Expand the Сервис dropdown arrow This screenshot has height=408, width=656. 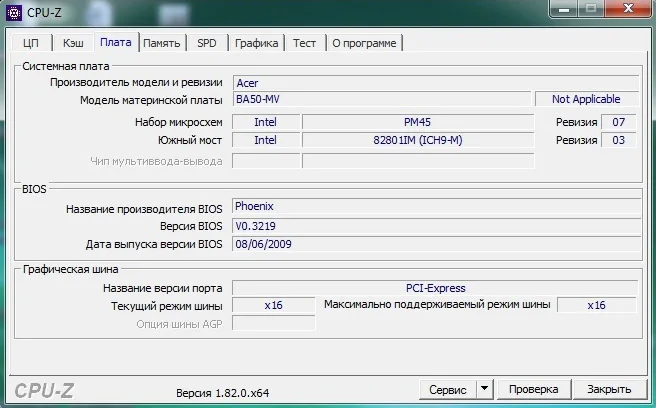point(484,389)
